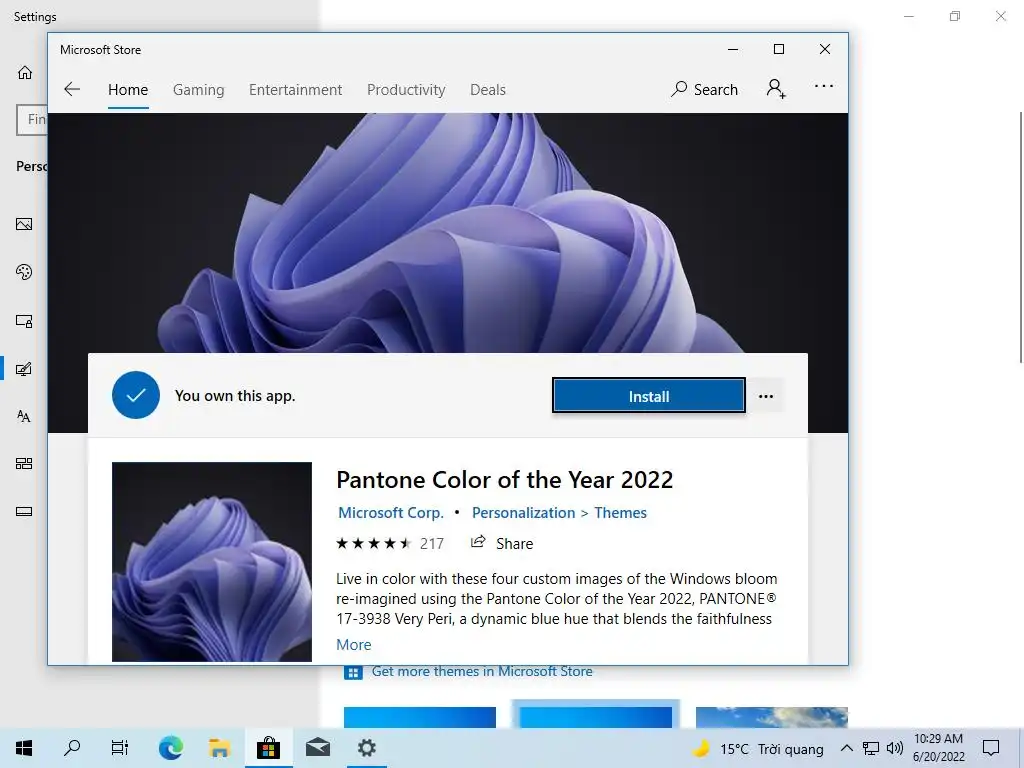Open Colors settings icon in sidebar
The height and width of the screenshot is (768, 1024).
(x=24, y=272)
